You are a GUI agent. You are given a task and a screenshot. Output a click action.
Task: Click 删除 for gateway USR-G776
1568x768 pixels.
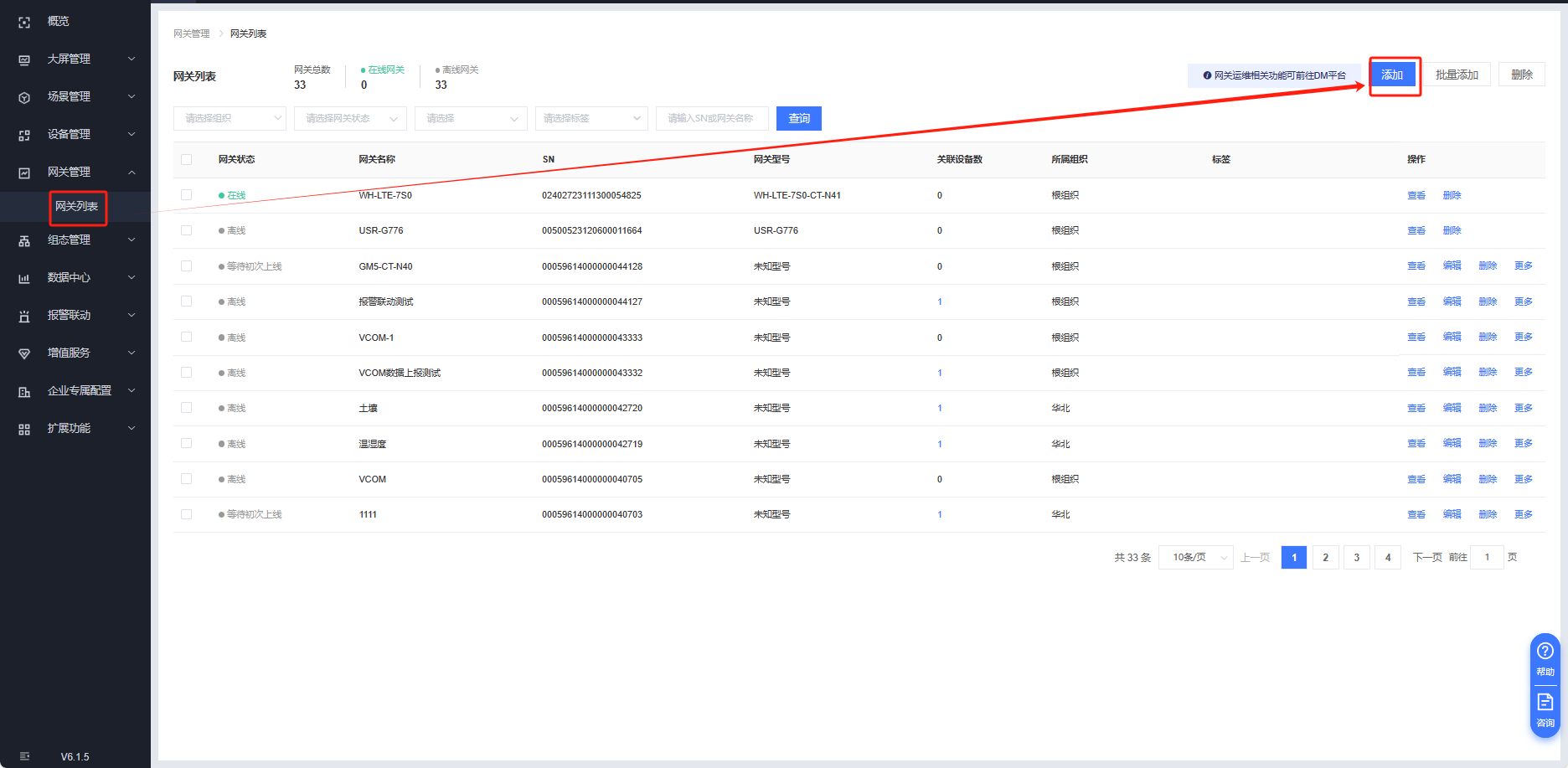(1452, 230)
